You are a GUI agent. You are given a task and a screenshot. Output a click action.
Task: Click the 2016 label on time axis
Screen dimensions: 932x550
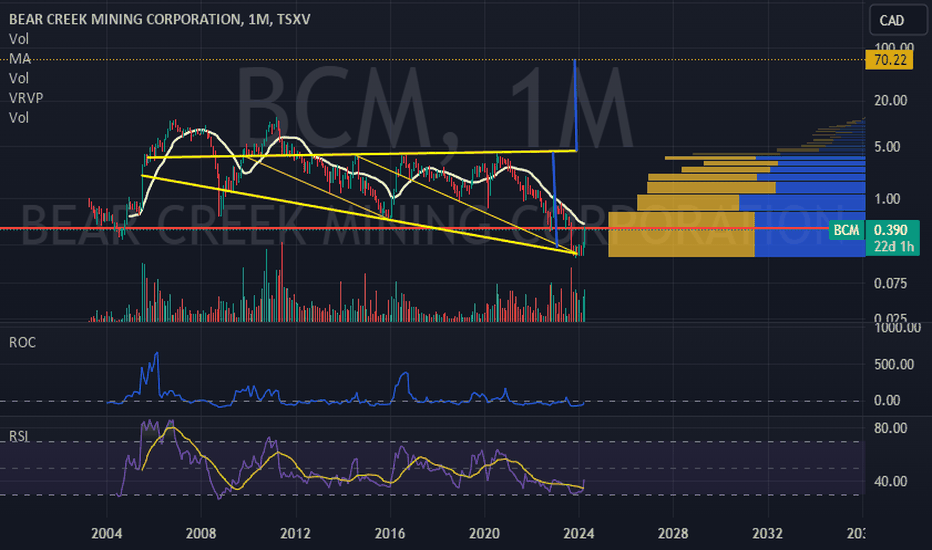point(390,533)
